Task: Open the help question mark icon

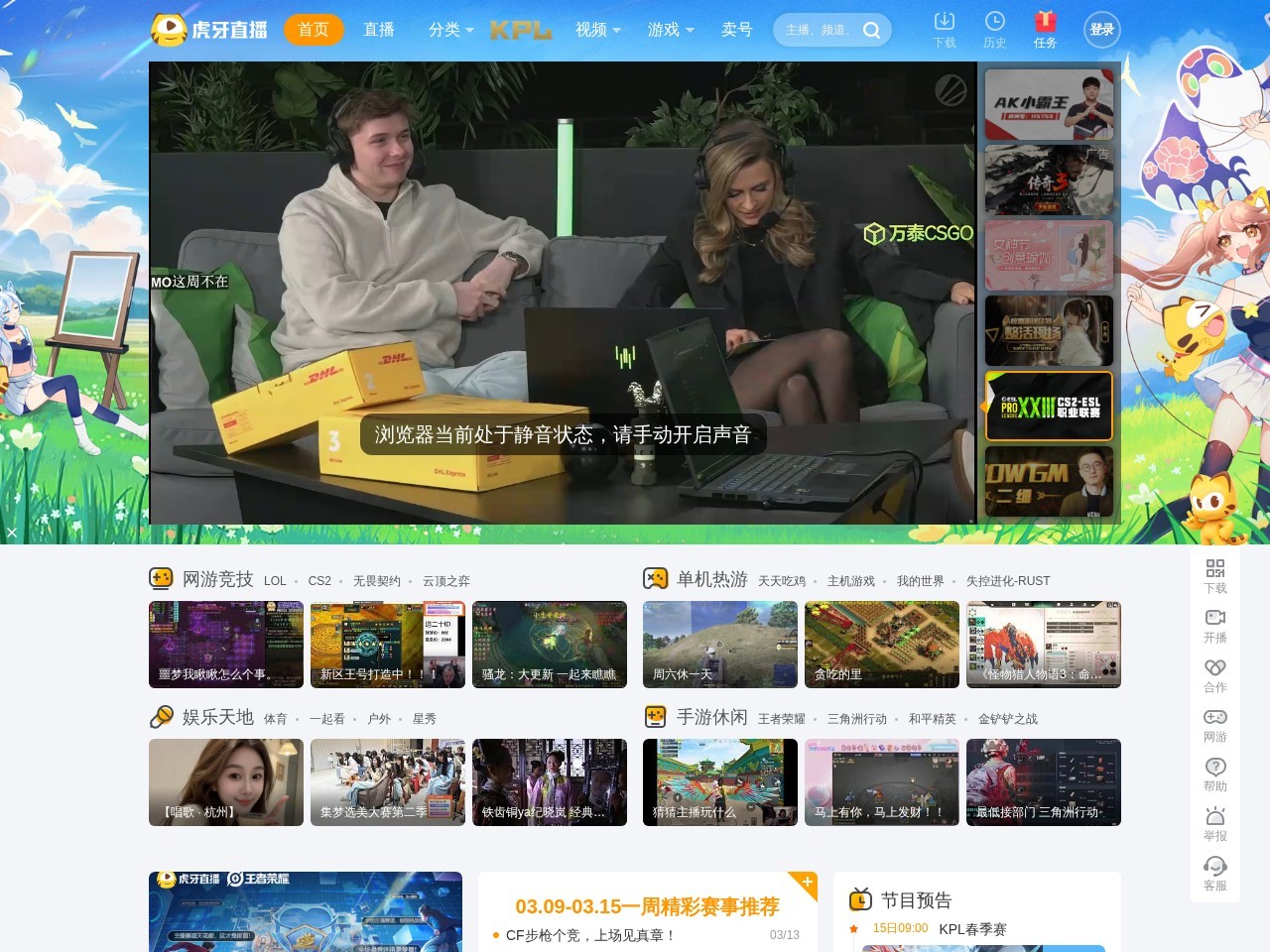Action: coord(1215,767)
